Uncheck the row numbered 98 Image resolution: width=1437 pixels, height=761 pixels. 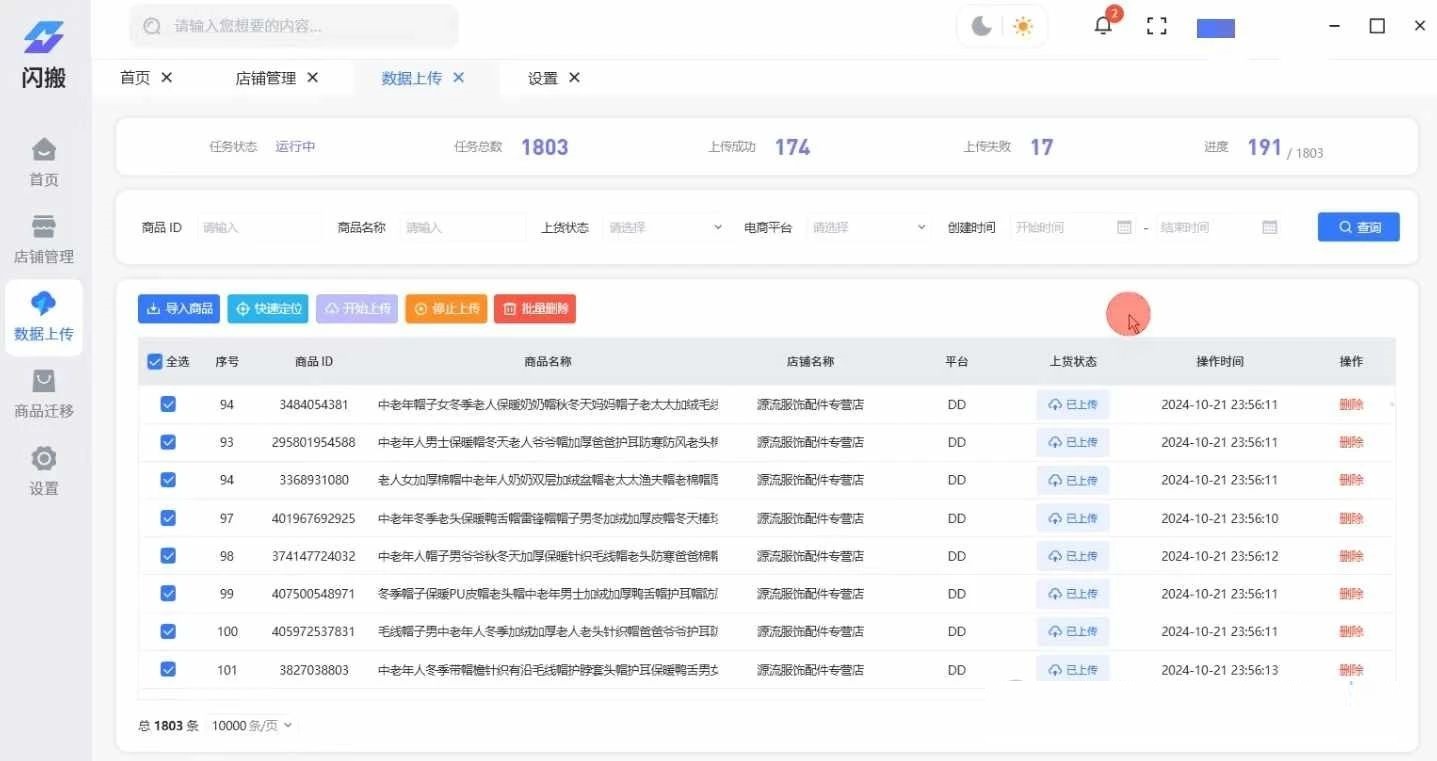pos(168,556)
